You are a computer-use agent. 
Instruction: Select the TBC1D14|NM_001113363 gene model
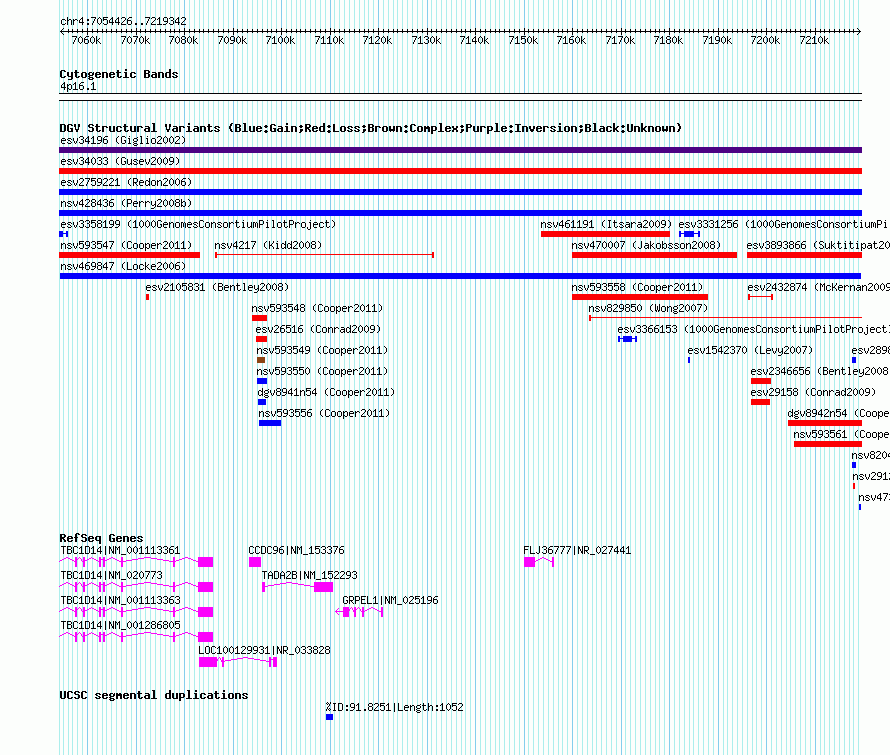point(136,612)
